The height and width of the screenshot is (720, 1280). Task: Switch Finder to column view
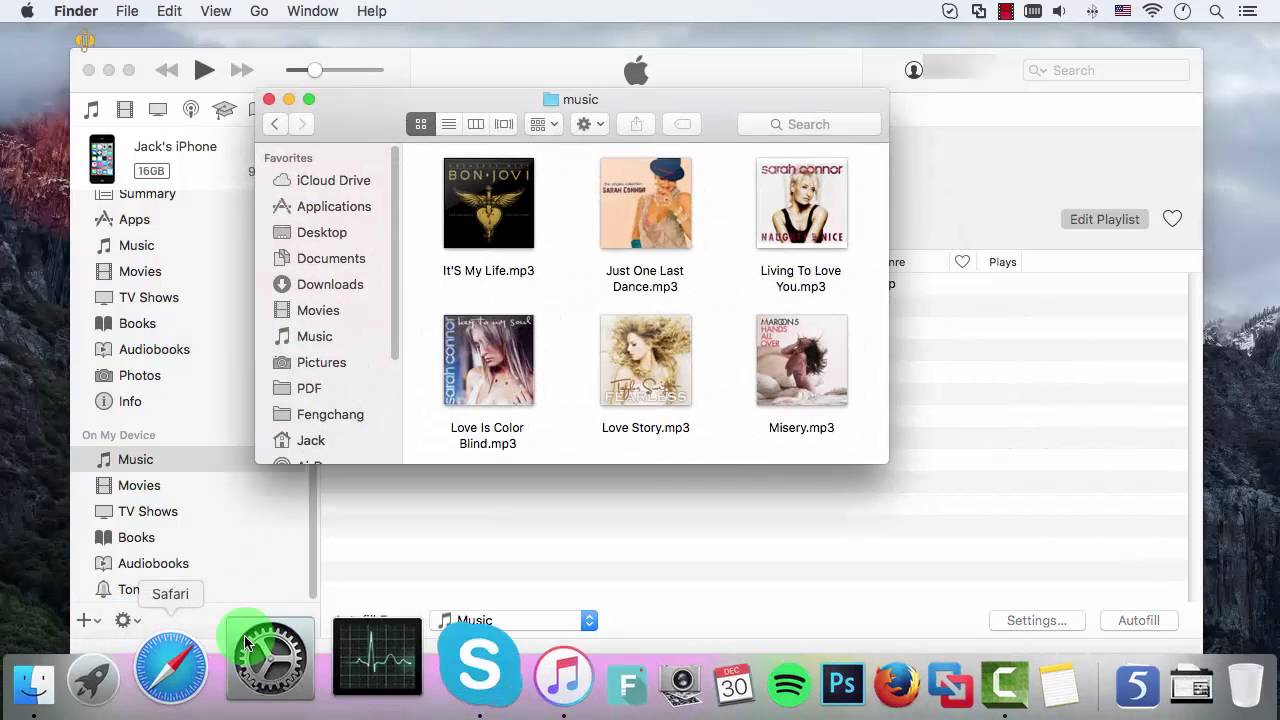click(476, 124)
